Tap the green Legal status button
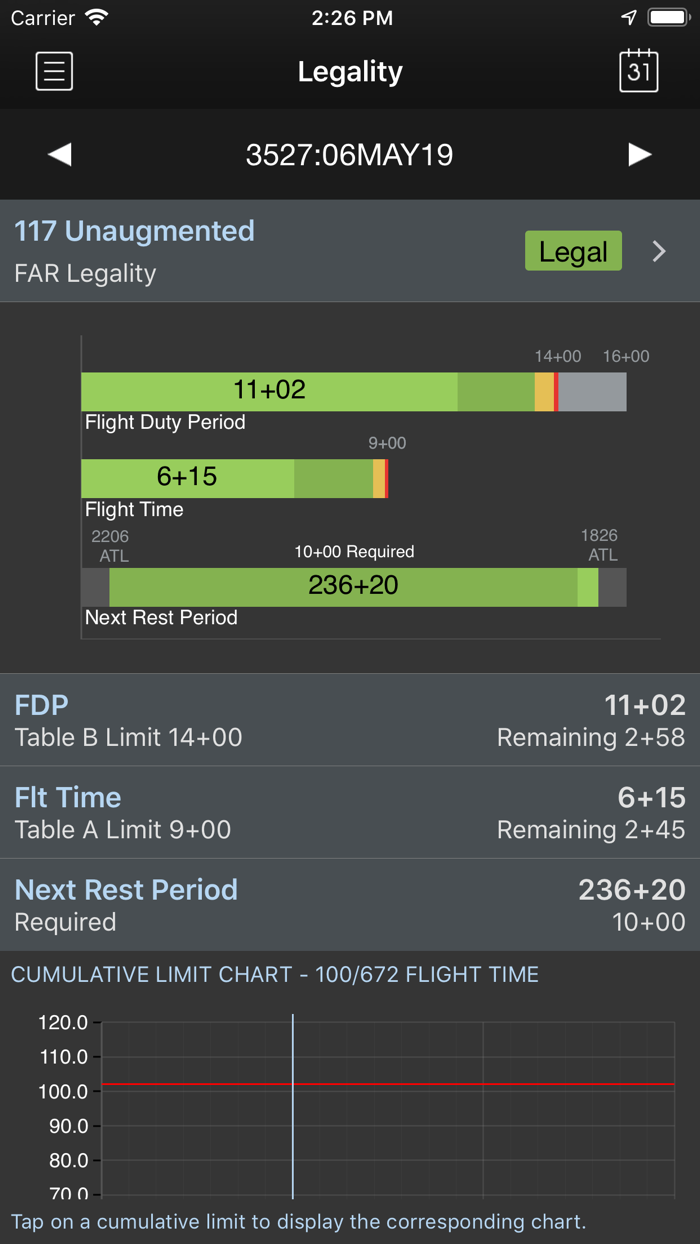The width and height of the screenshot is (700, 1244). (573, 251)
